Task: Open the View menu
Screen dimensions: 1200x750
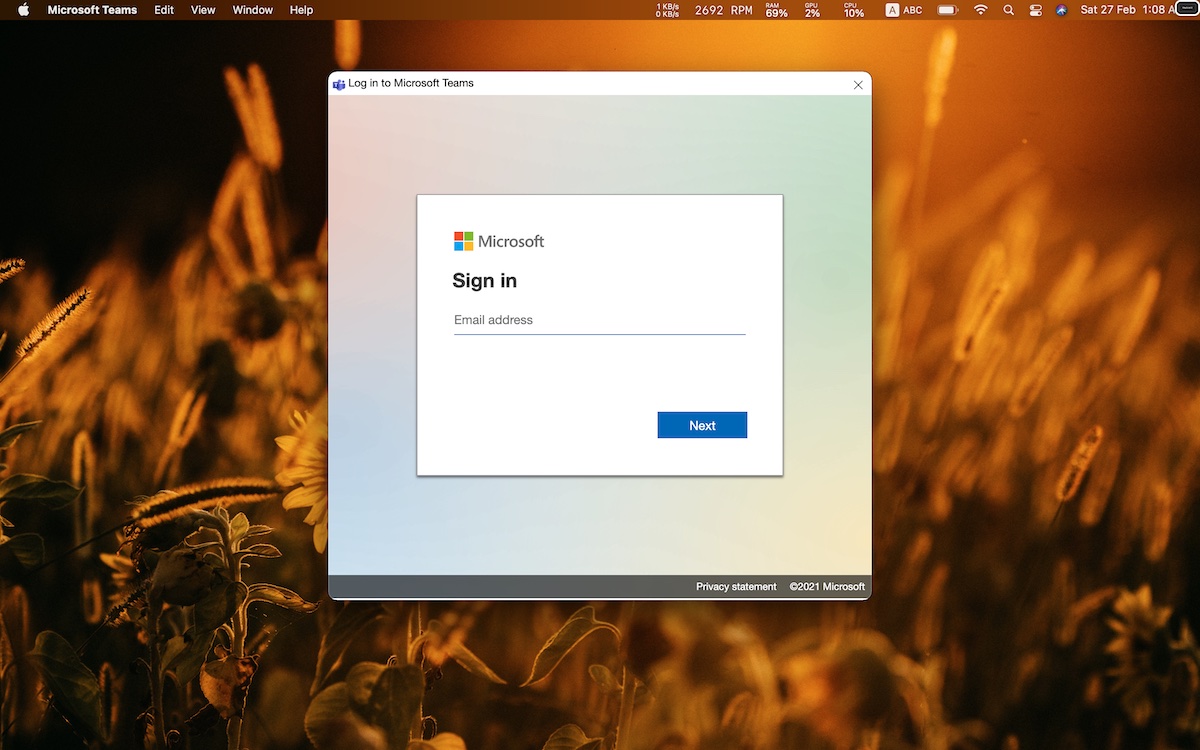Action: [203, 10]
